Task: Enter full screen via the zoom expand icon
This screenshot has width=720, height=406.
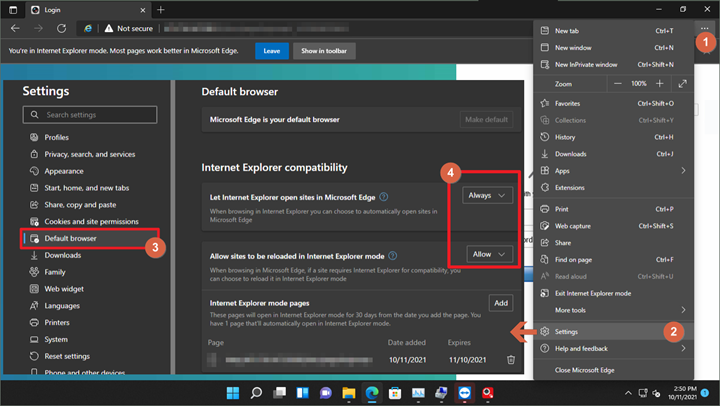Action: pyautogui.click(x=682, y=84)
